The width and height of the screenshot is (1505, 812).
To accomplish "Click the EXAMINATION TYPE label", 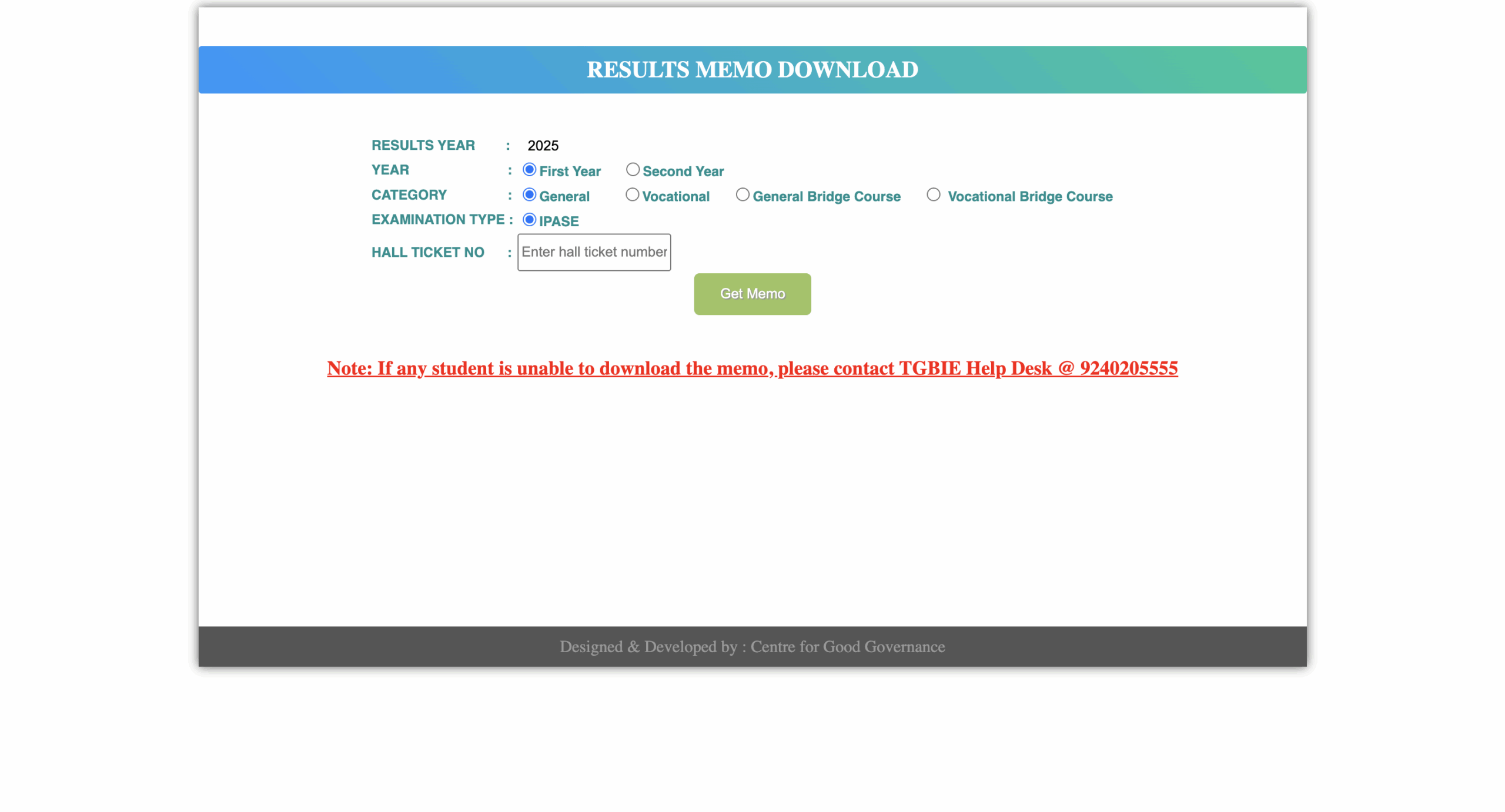I will [x=438, y=220].
